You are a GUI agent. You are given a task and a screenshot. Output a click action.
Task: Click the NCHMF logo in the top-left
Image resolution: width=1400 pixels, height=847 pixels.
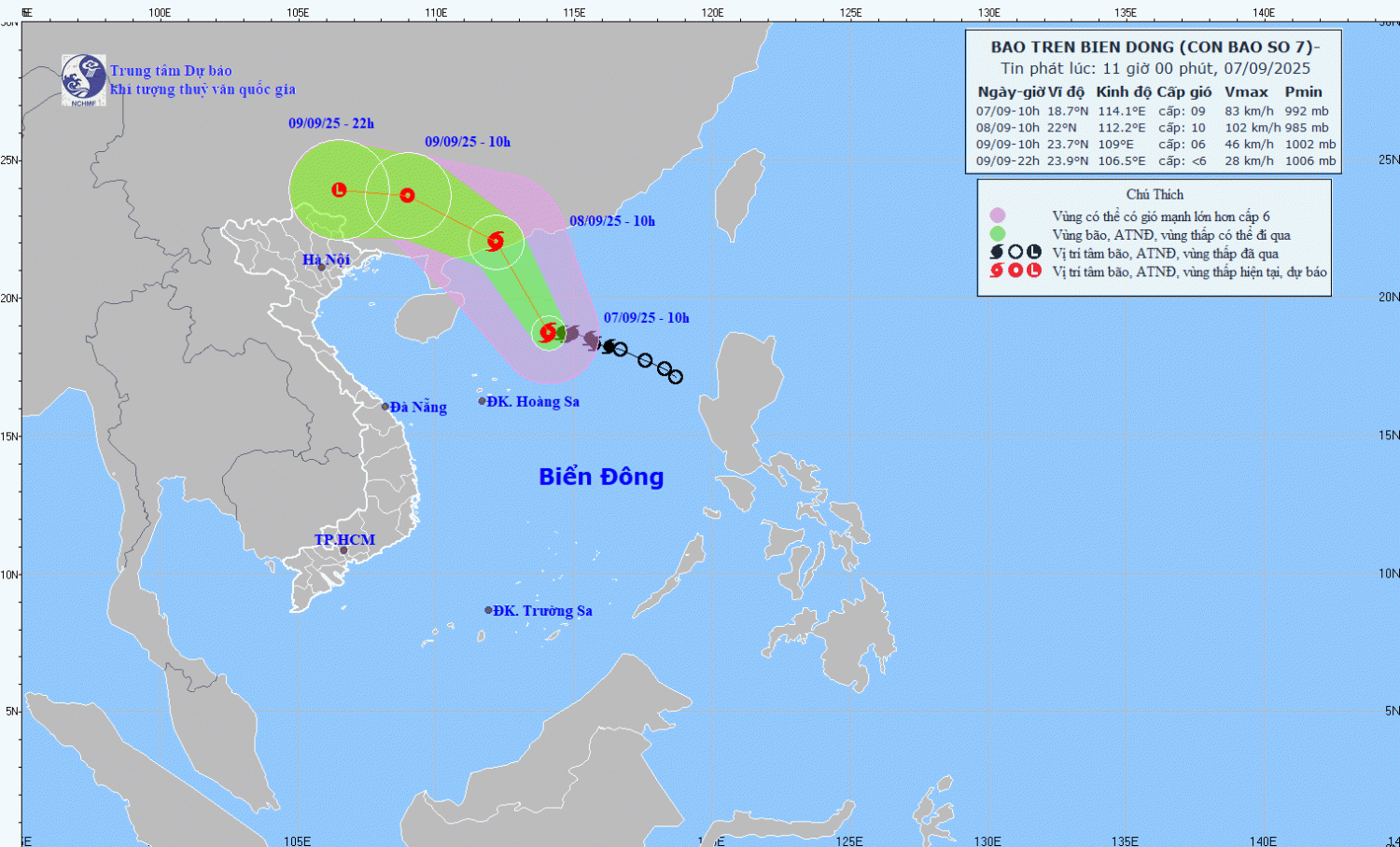click(x=83, y=79)
